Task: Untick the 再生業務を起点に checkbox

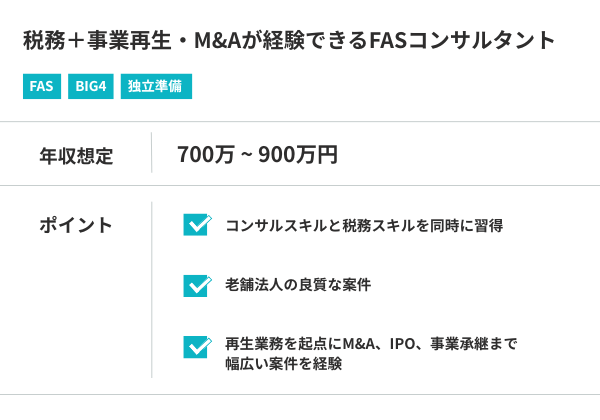Action: 196,346
